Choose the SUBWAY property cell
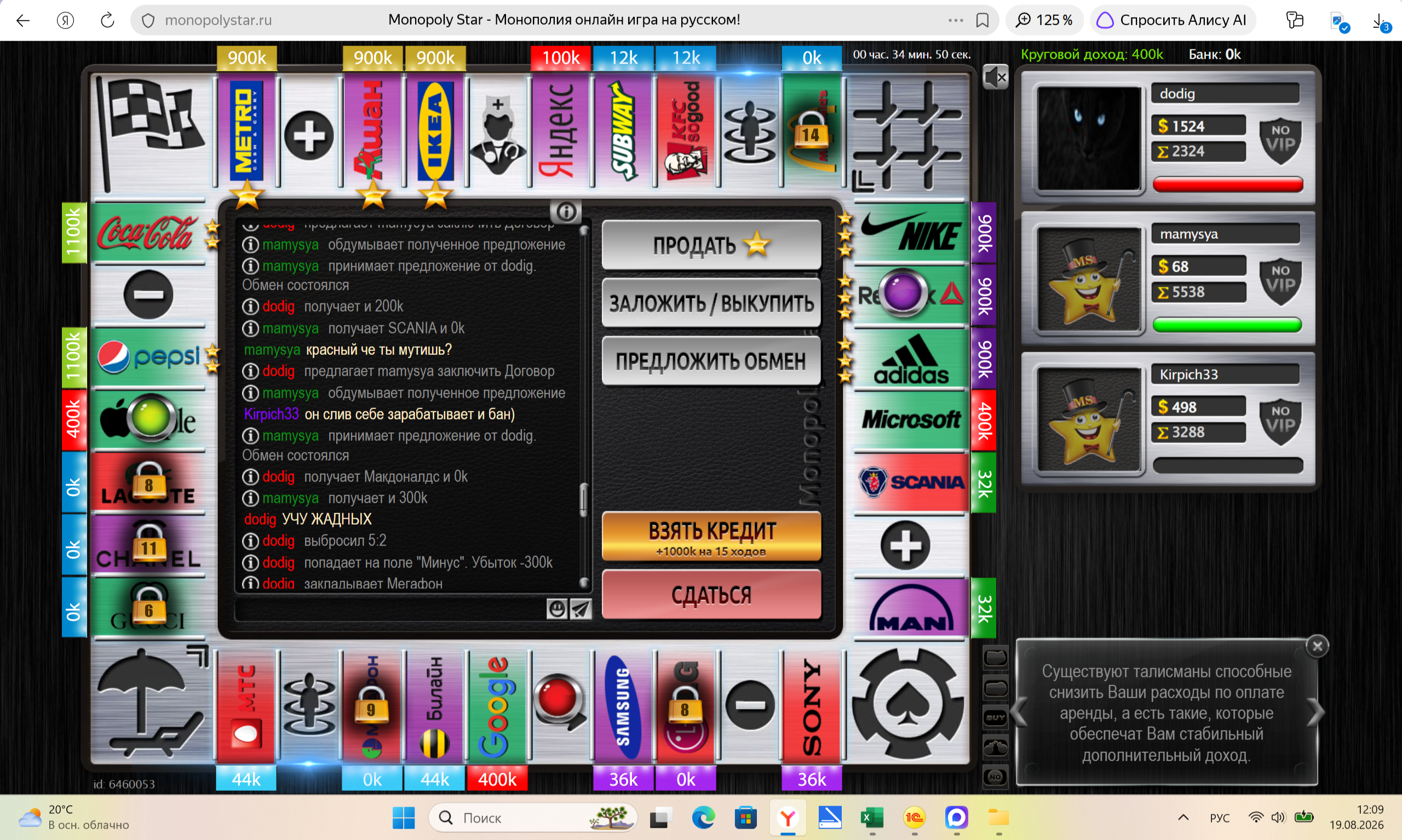 [x=623, y=131]
